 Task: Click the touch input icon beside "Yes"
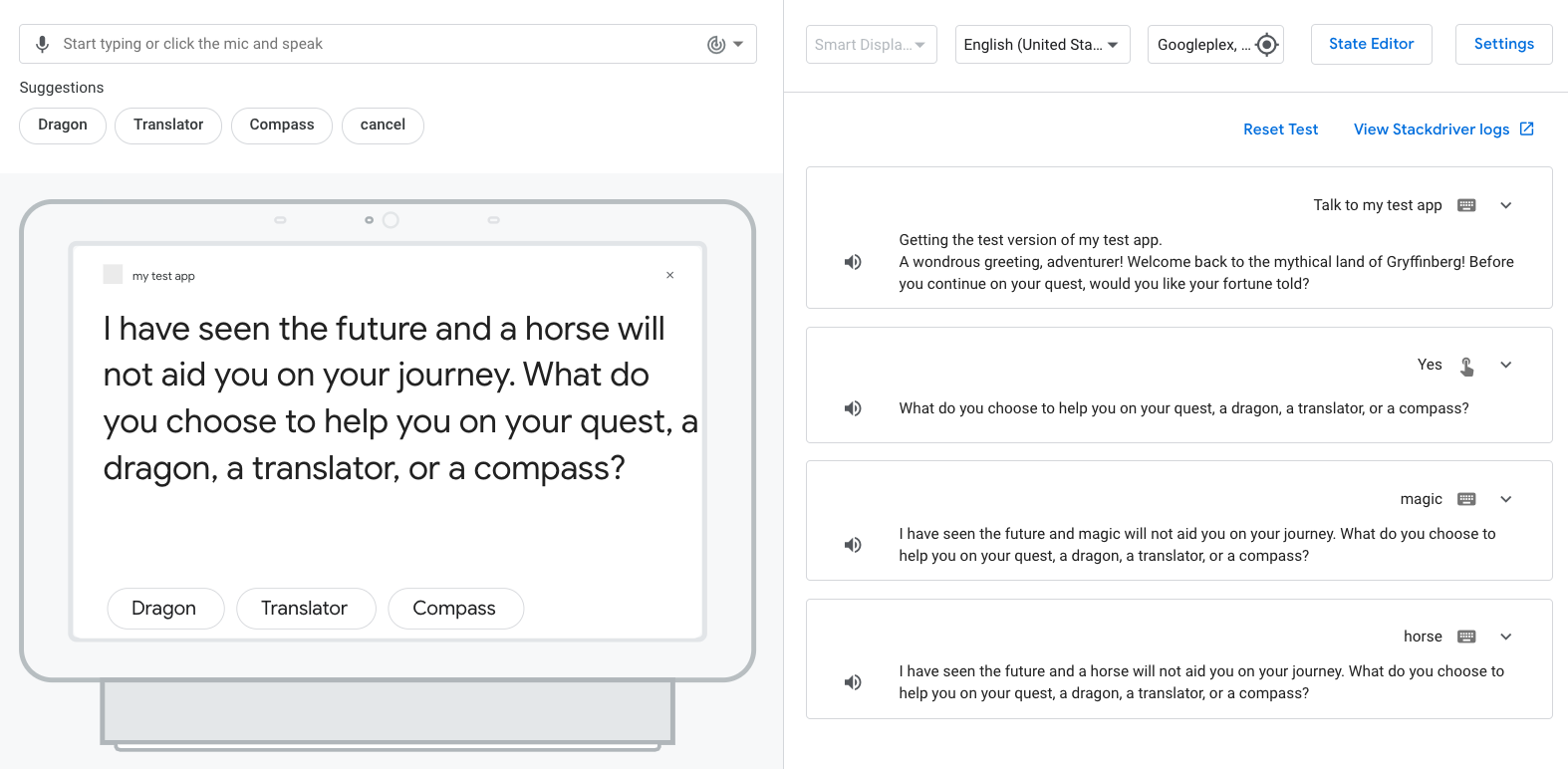coord(1466,366)
